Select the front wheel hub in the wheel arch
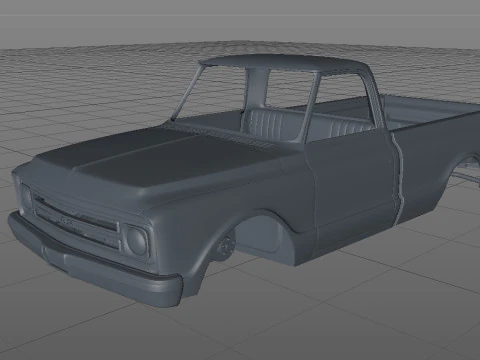The width and height of the screenshot is (480, 360). 227,248
